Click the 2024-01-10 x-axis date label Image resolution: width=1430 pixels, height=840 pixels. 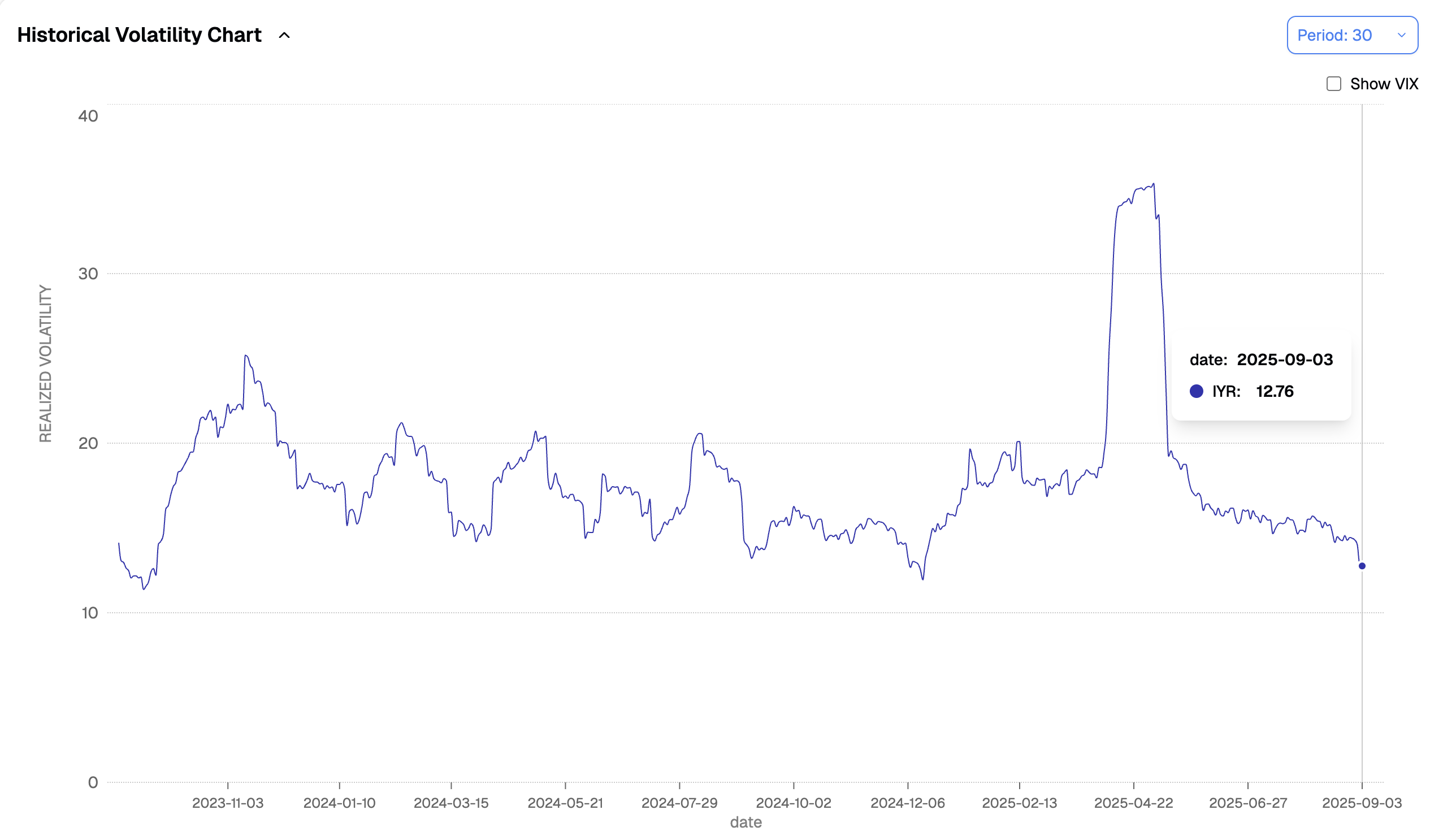(x=339, y=803)
